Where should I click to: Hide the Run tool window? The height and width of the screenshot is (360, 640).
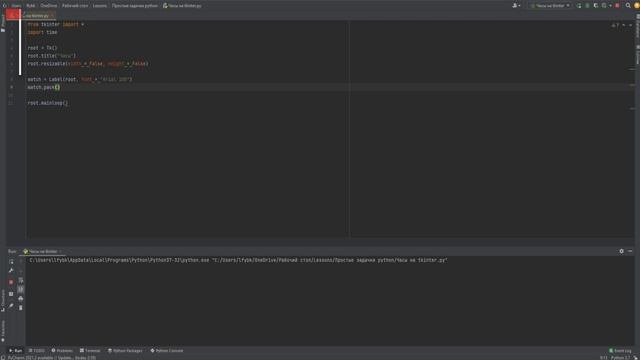[630, 251]
